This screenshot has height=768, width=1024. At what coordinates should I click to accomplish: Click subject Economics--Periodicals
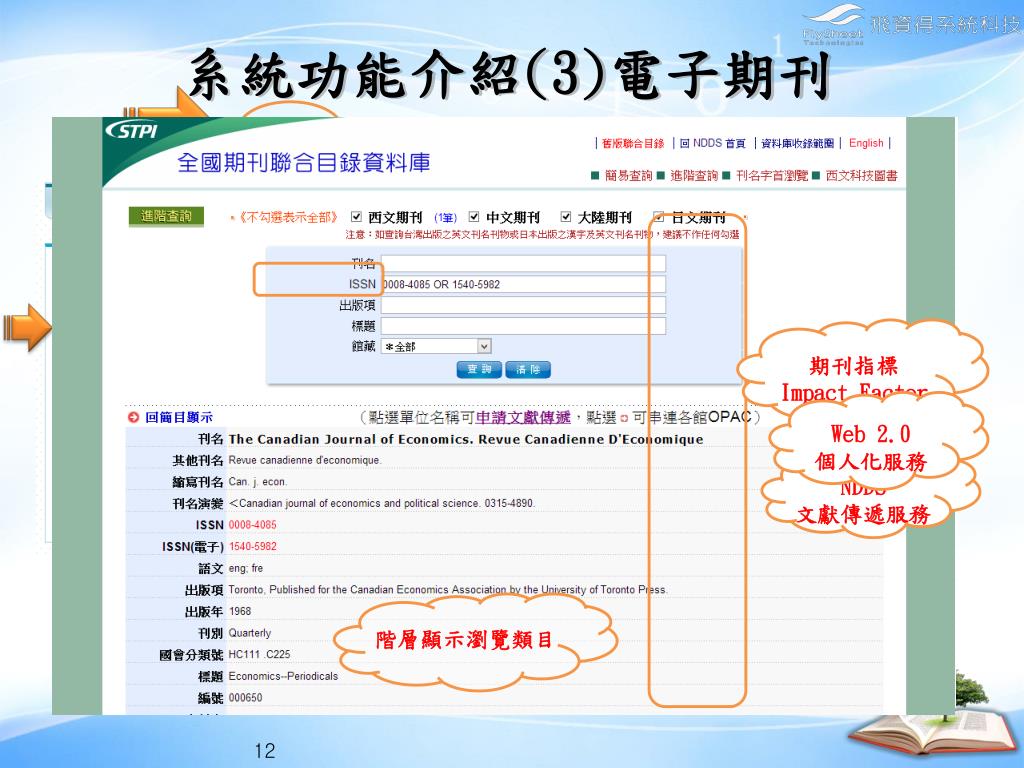(x=283, y=676)
